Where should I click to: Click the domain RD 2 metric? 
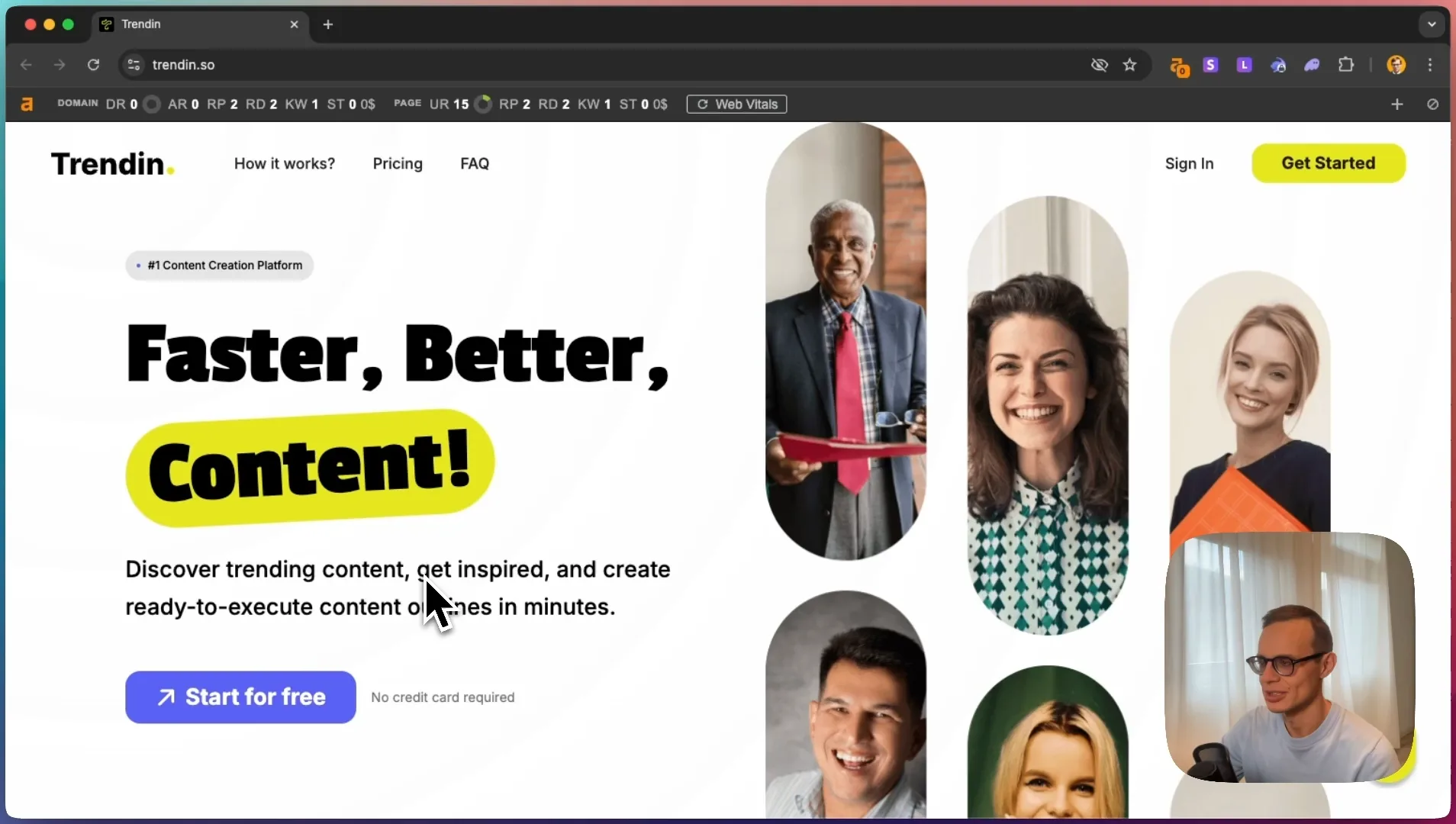click(261, 105)
